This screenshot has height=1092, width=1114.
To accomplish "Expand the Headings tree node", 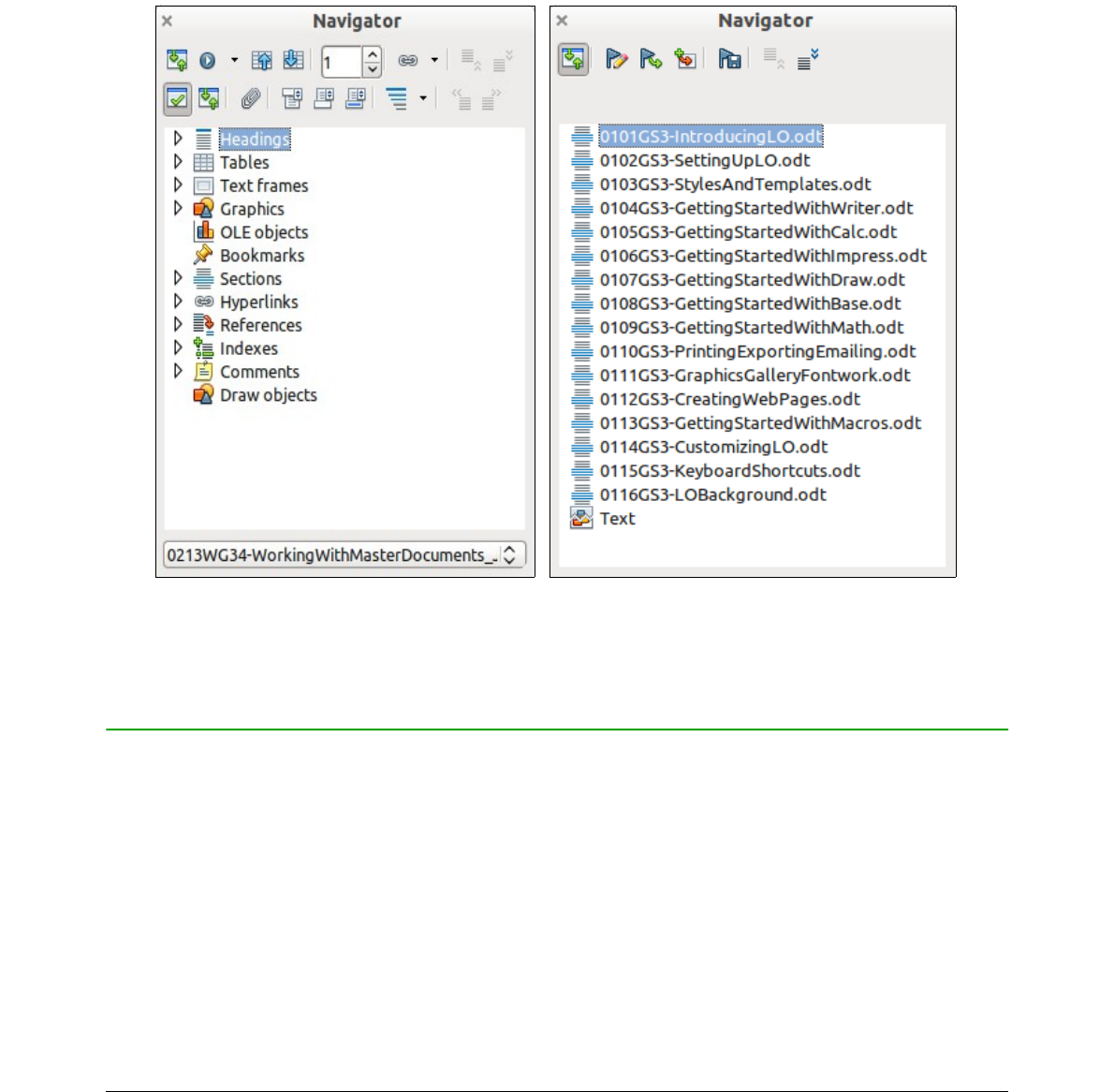I will click(178, 138).
